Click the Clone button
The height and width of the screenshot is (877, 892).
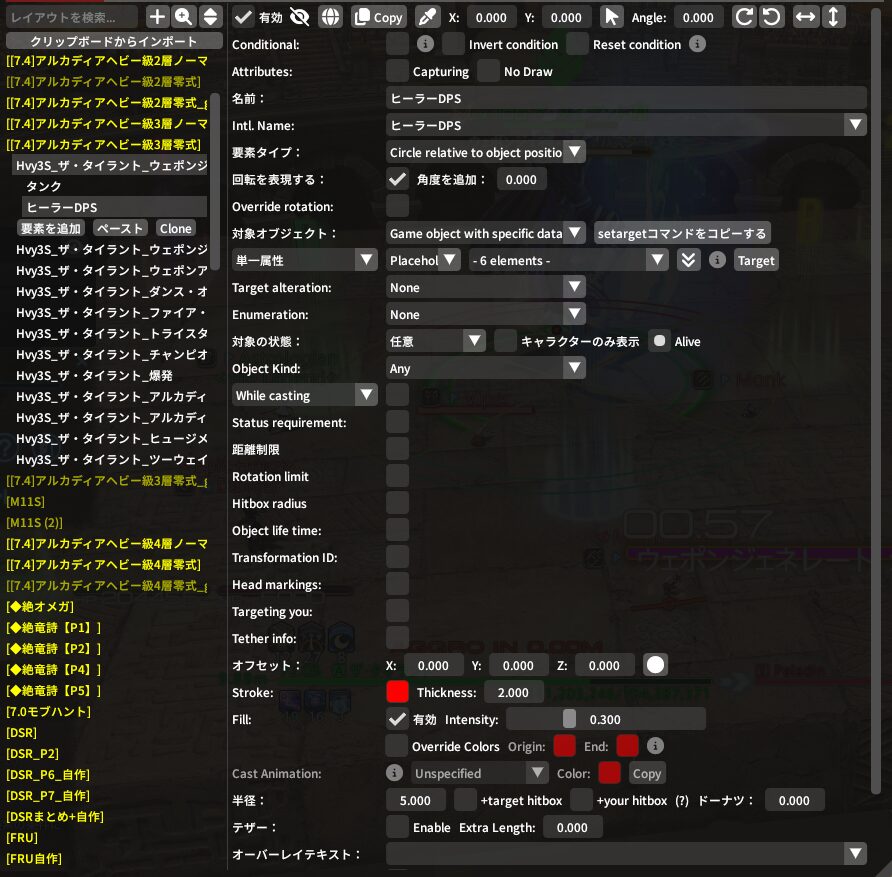click(175, 228)
